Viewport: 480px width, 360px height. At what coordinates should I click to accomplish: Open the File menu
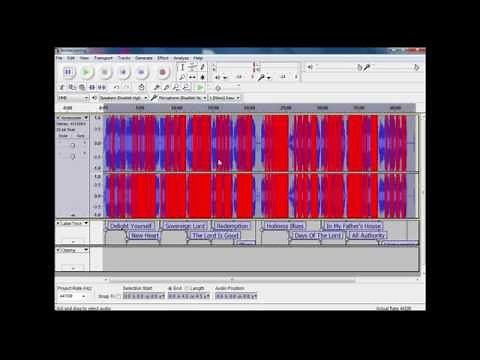tap(59, 58)
